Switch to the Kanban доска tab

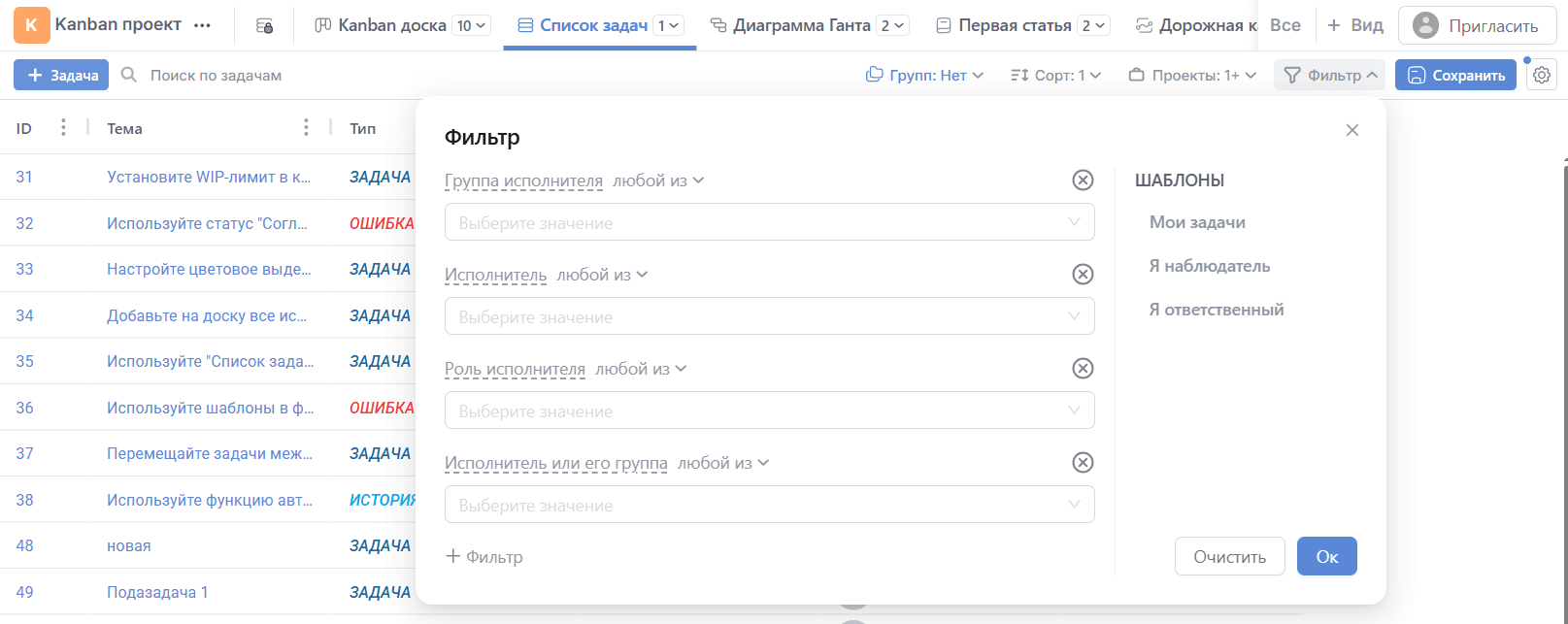tap(391, 26)
